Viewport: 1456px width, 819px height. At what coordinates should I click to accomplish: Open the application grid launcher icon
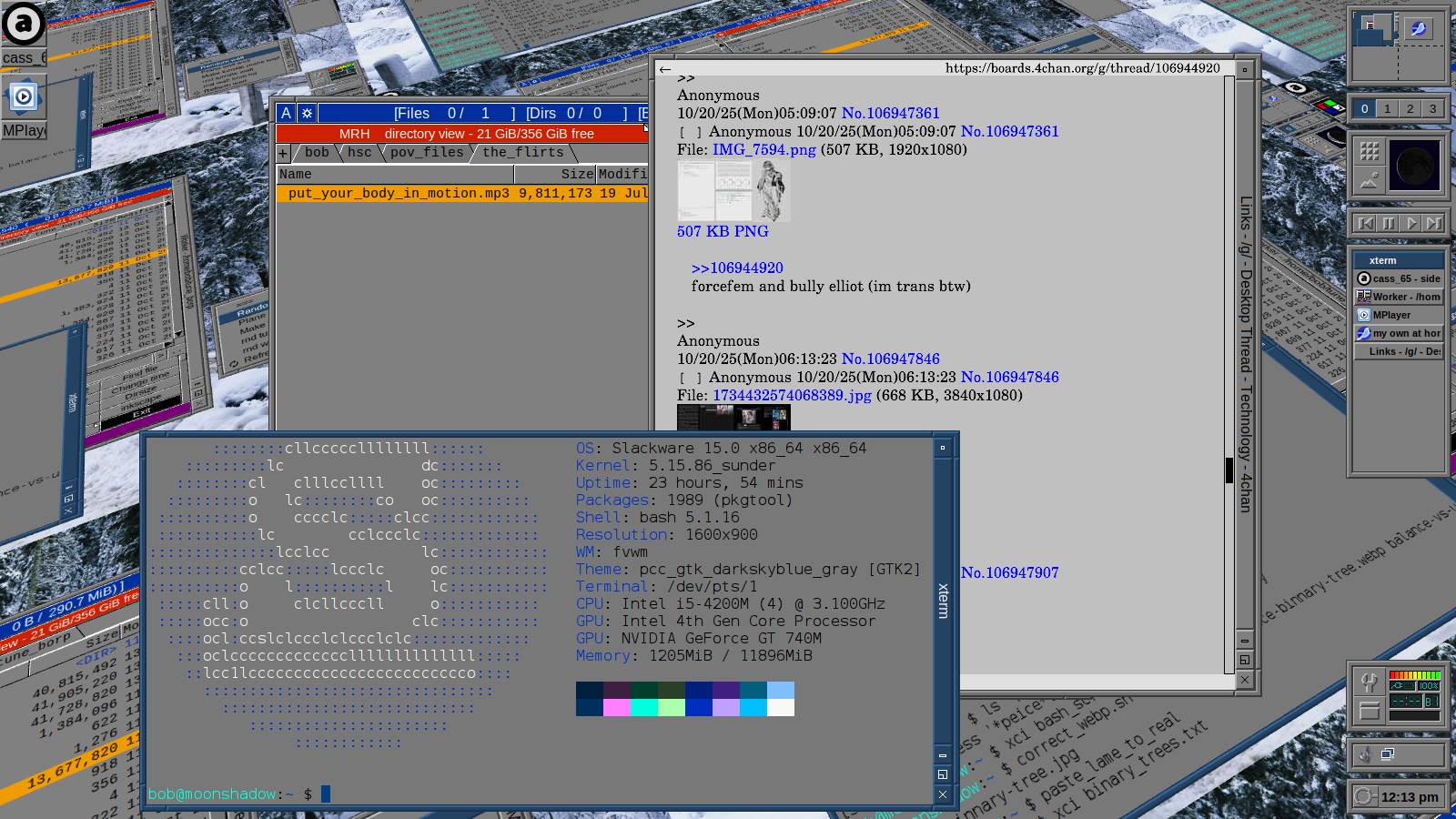pos(1370,151)
